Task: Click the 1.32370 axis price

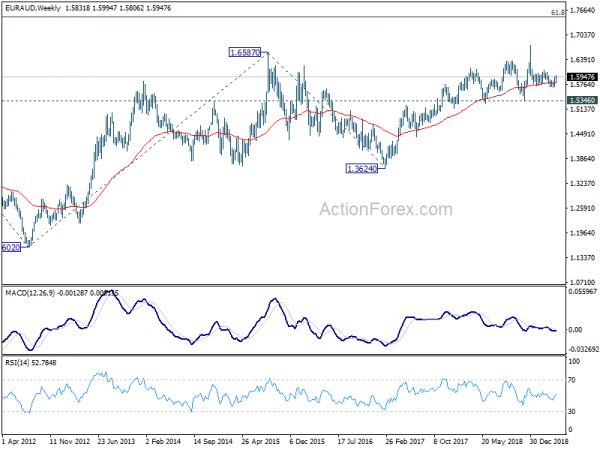Action: (x=583, y=184)
